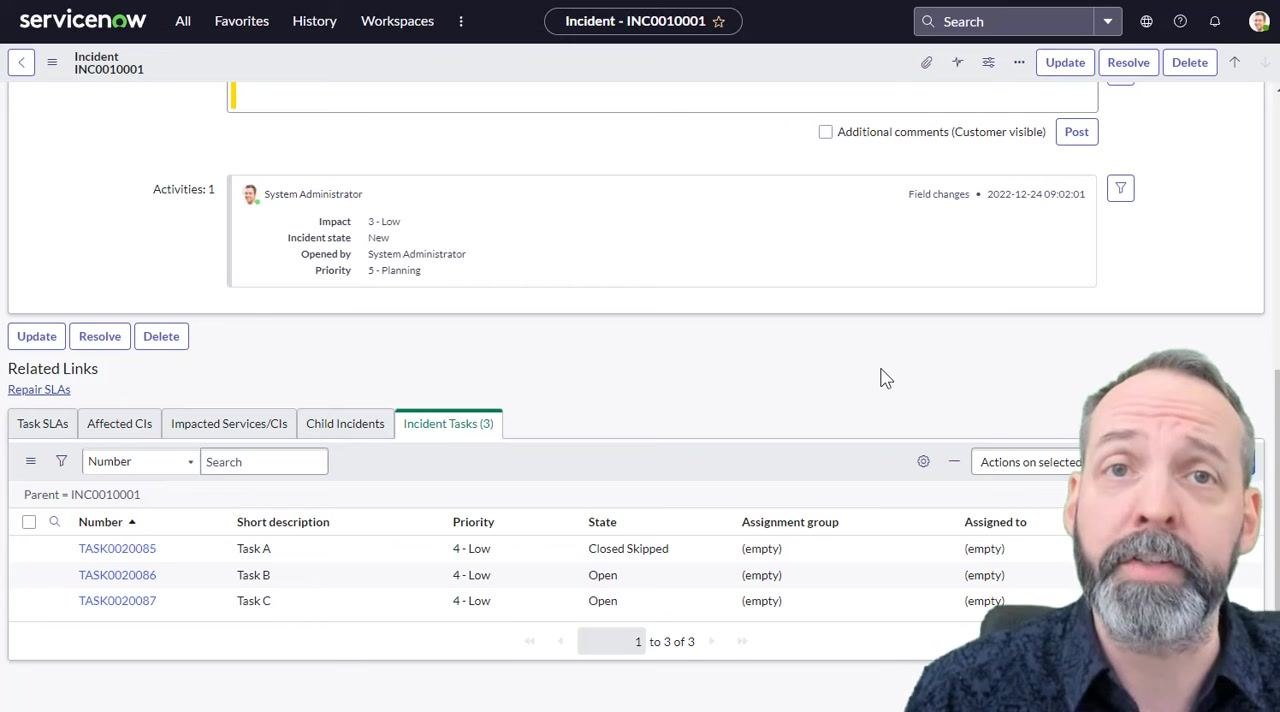Toggle the incident tasks list filter funnel
The height and width of the screenshot is (712, 1280).
pos(61,461)
